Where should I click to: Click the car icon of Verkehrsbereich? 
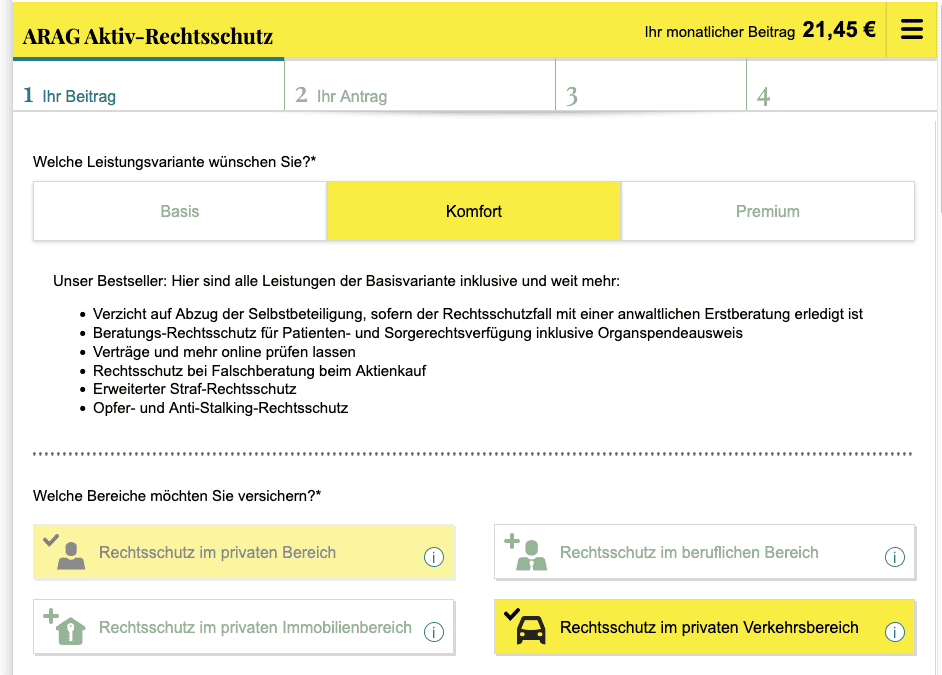(532, 630)
